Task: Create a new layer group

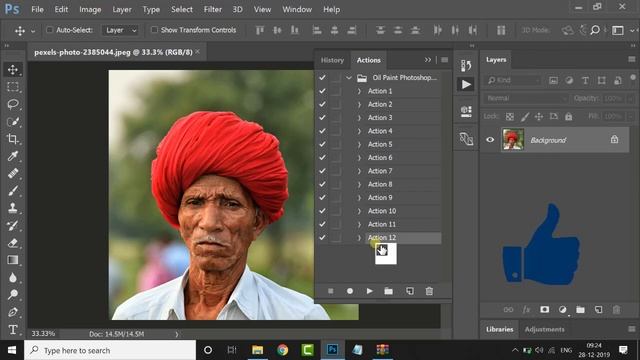Action: (580, 310)
